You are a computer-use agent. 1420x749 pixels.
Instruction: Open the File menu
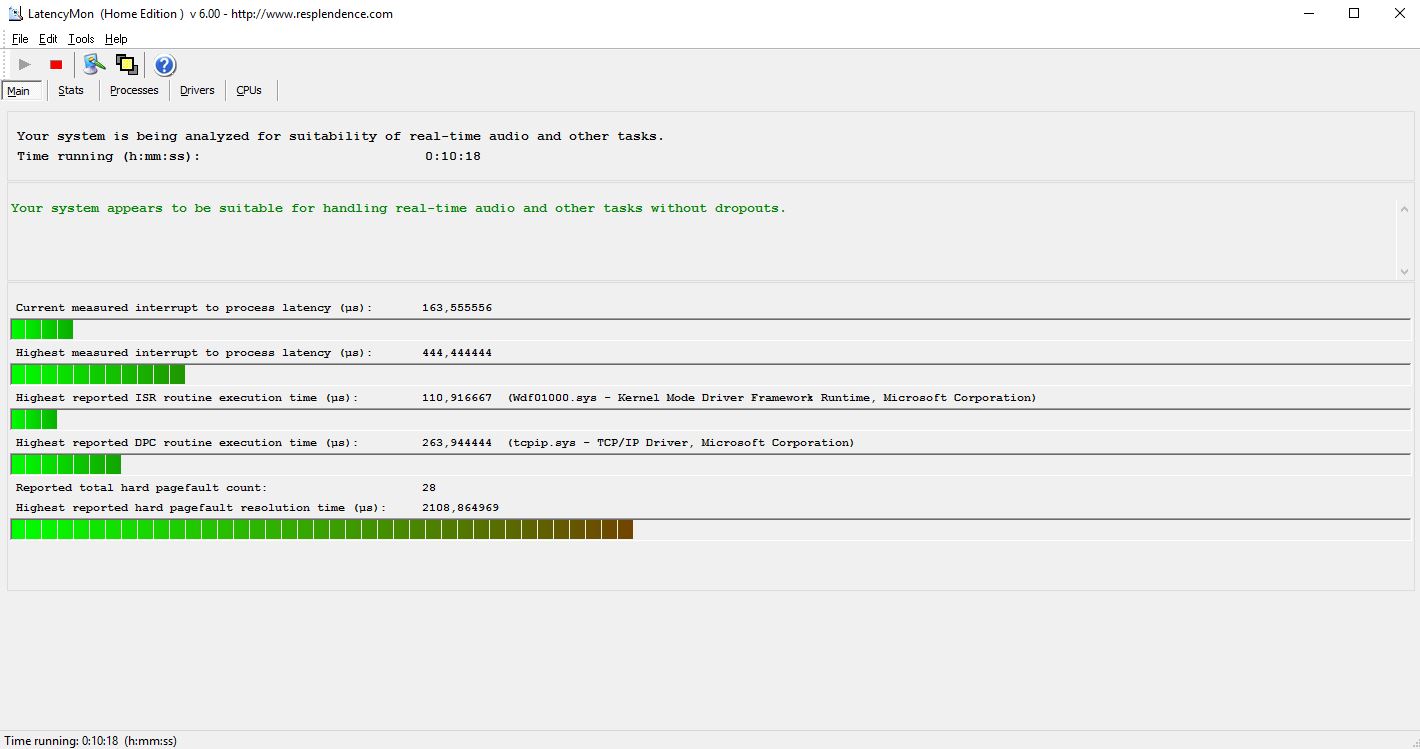coord(20,39)
